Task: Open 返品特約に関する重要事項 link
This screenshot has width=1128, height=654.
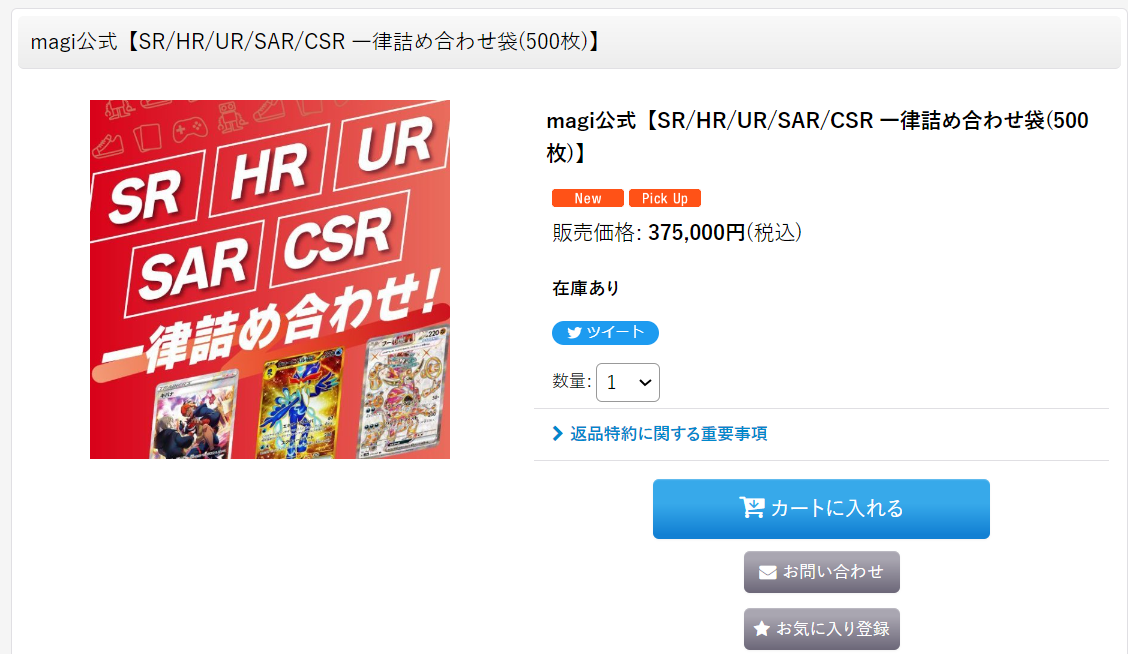Action: [x=668, y=434]
